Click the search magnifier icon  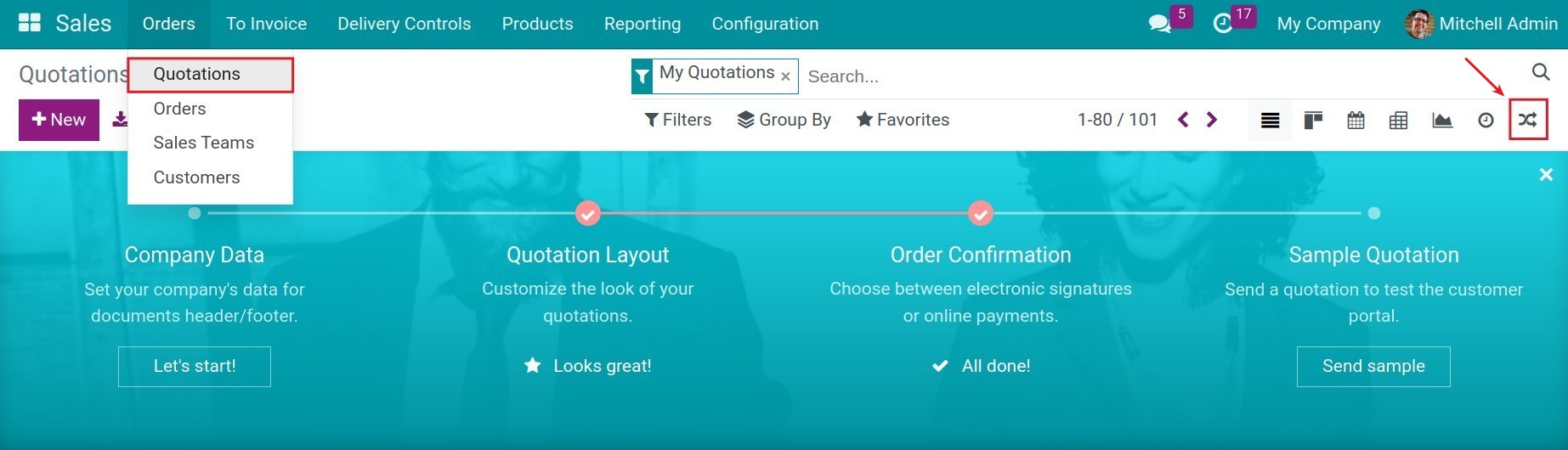click(1540, 71)
